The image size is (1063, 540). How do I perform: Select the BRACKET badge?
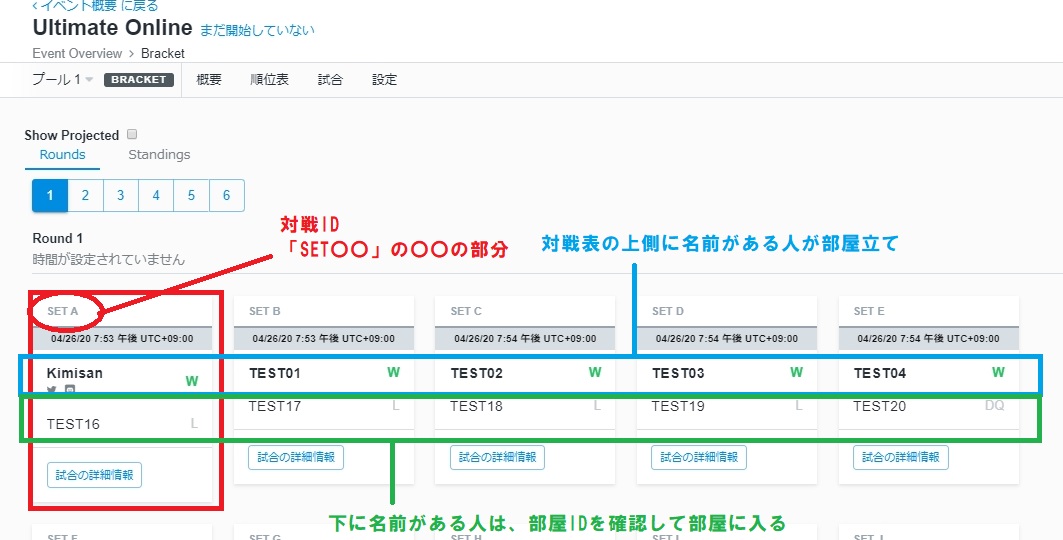[139, 79]
